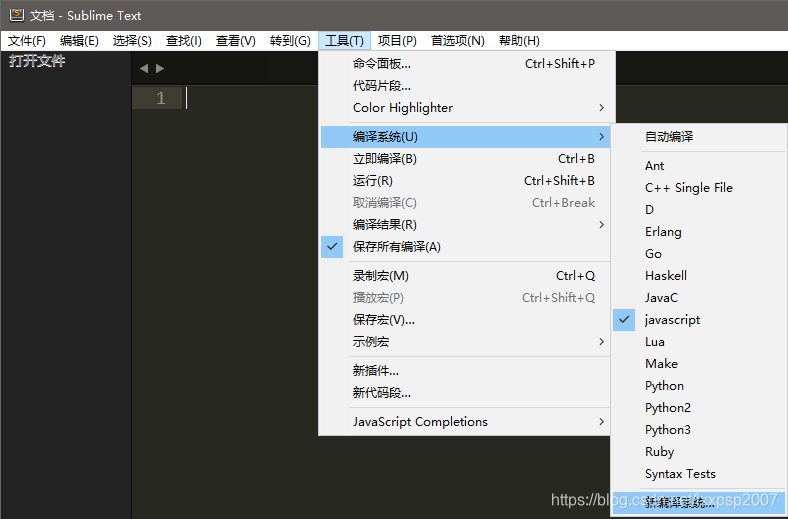Open the 查找(I) menu
Image resolution: width=788 pixels, height=519 pixels.
(x=184, y=41)
